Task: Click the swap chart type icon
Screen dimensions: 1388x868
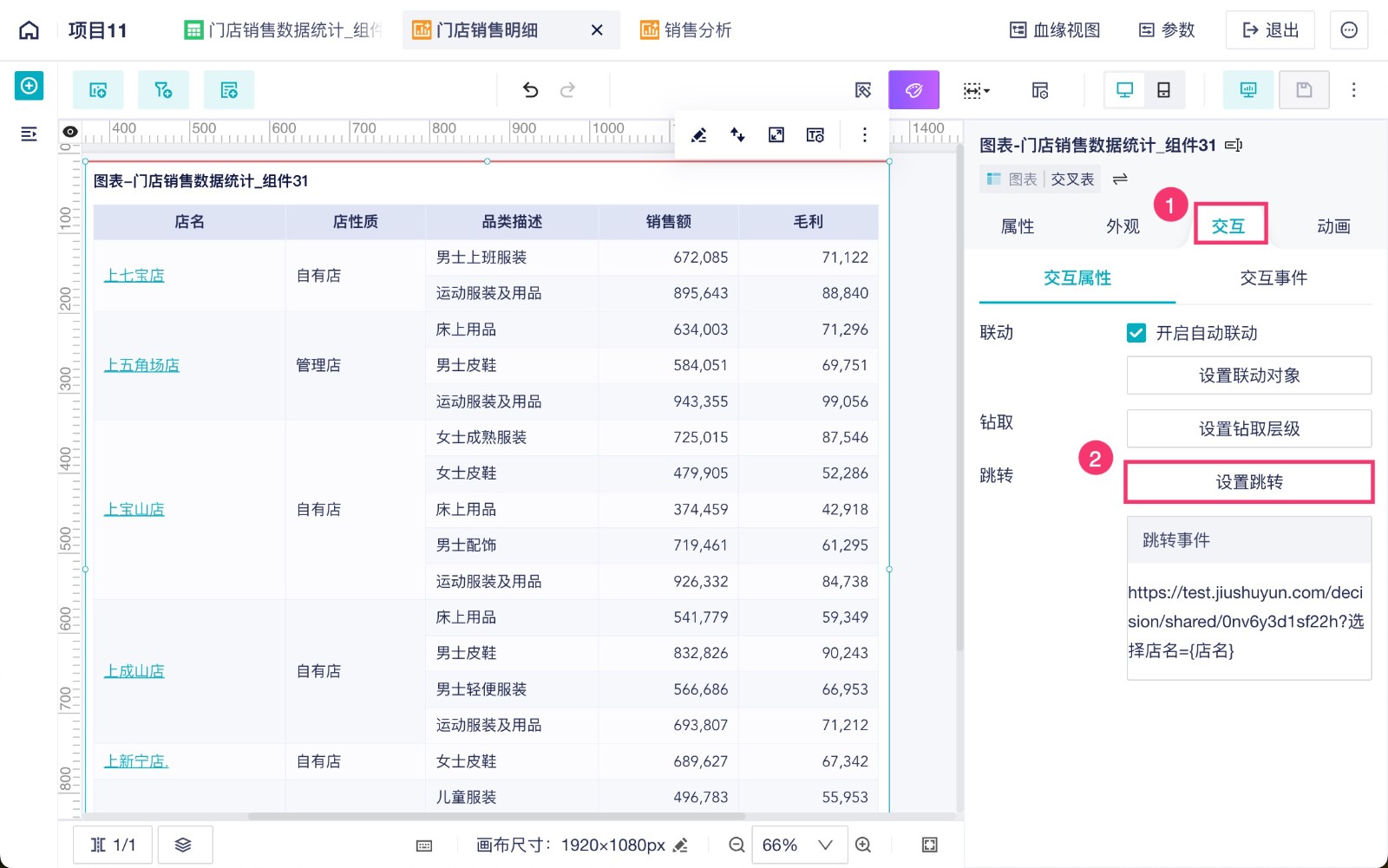Action: coord(1120,179)
